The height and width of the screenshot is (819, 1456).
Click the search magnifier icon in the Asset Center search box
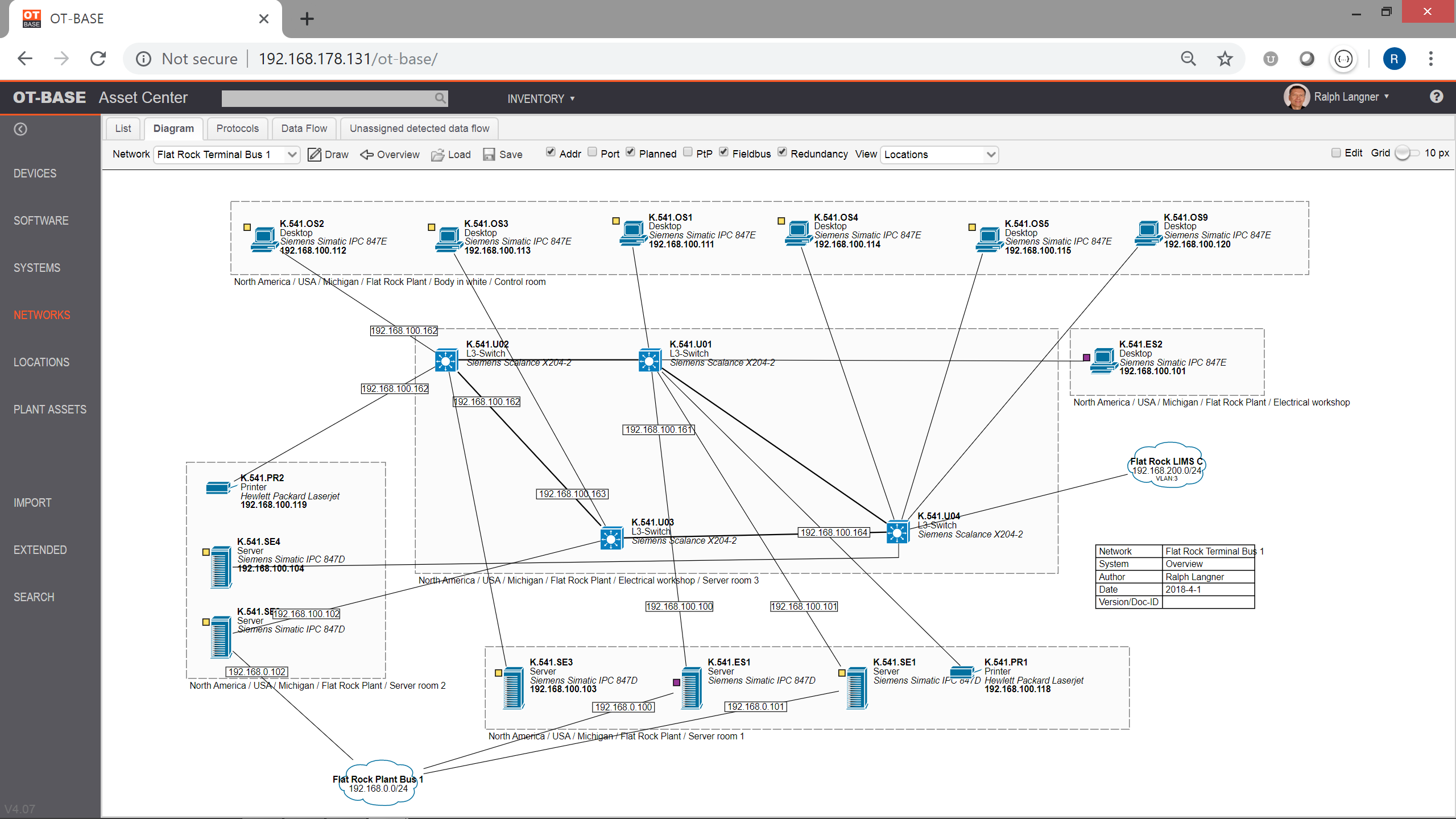point(440,98)
